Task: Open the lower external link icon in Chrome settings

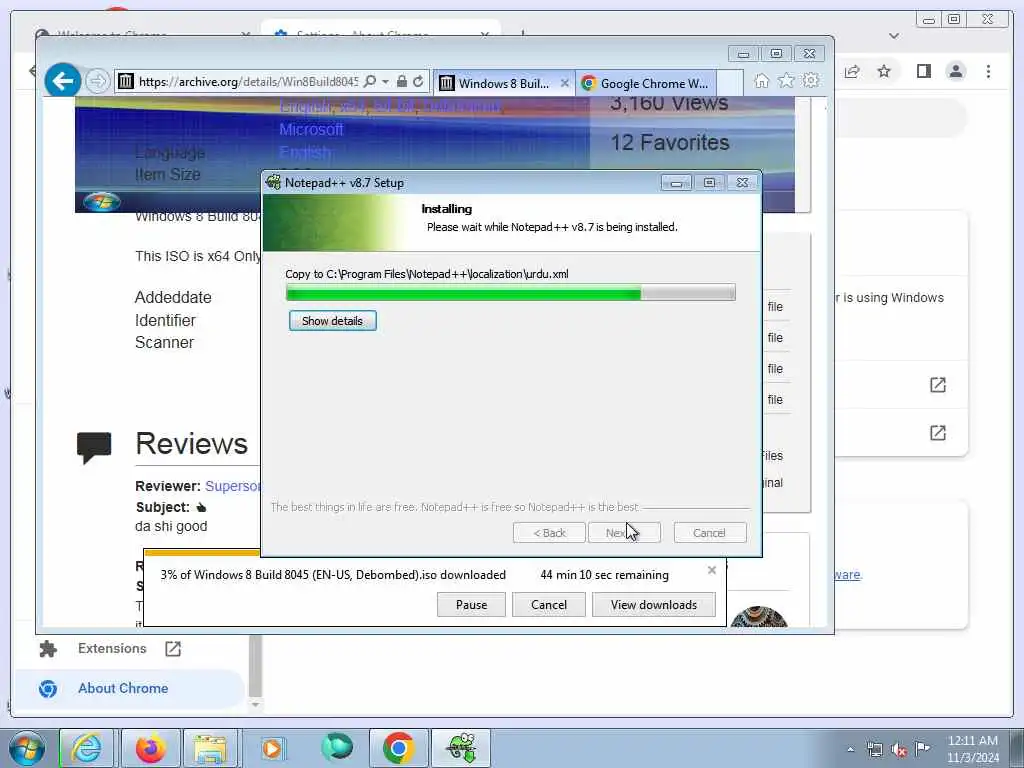Action: (938, 432)
